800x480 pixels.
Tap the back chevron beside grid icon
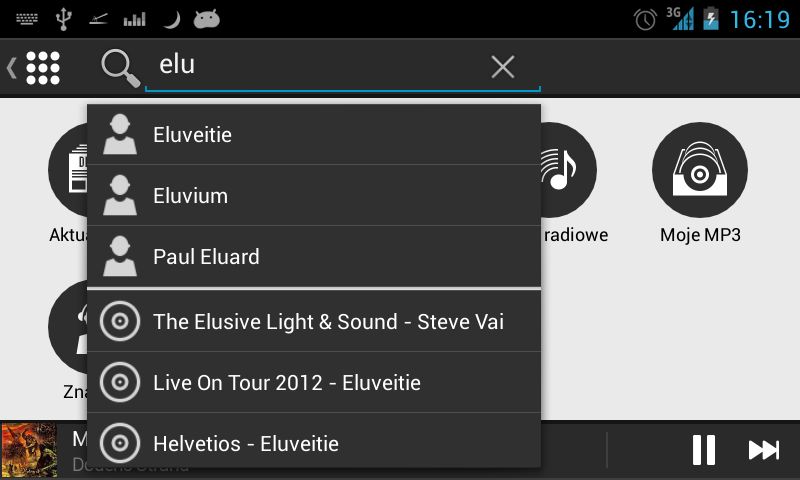12,67
